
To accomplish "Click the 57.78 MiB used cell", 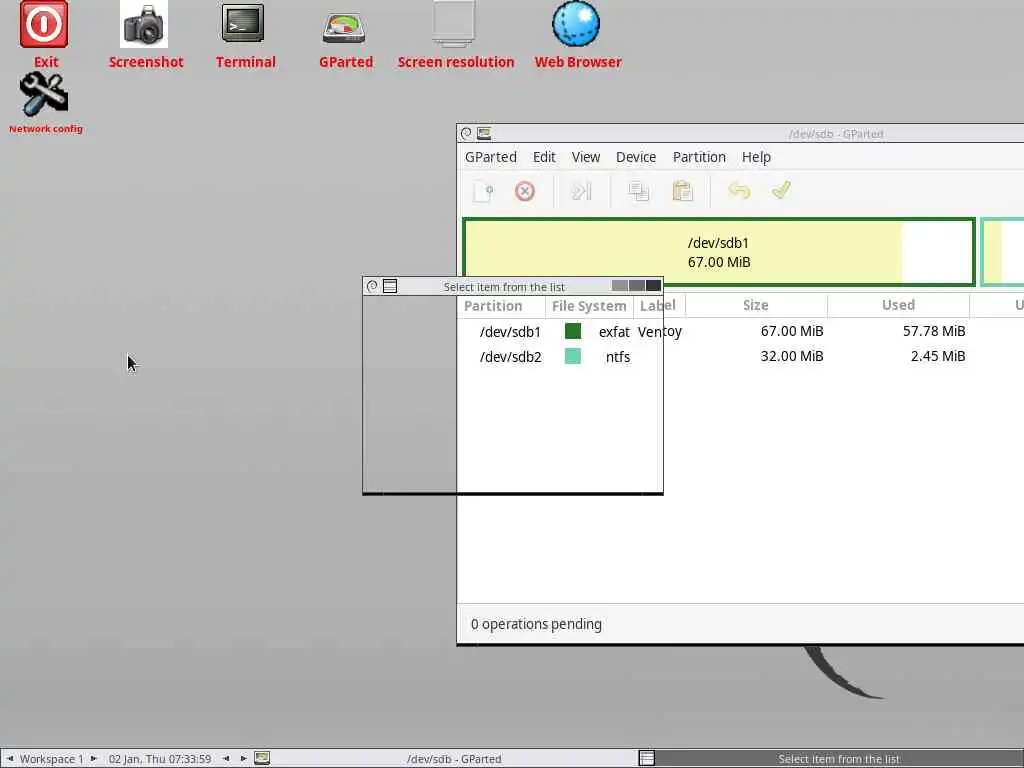I will pos(934,331).
